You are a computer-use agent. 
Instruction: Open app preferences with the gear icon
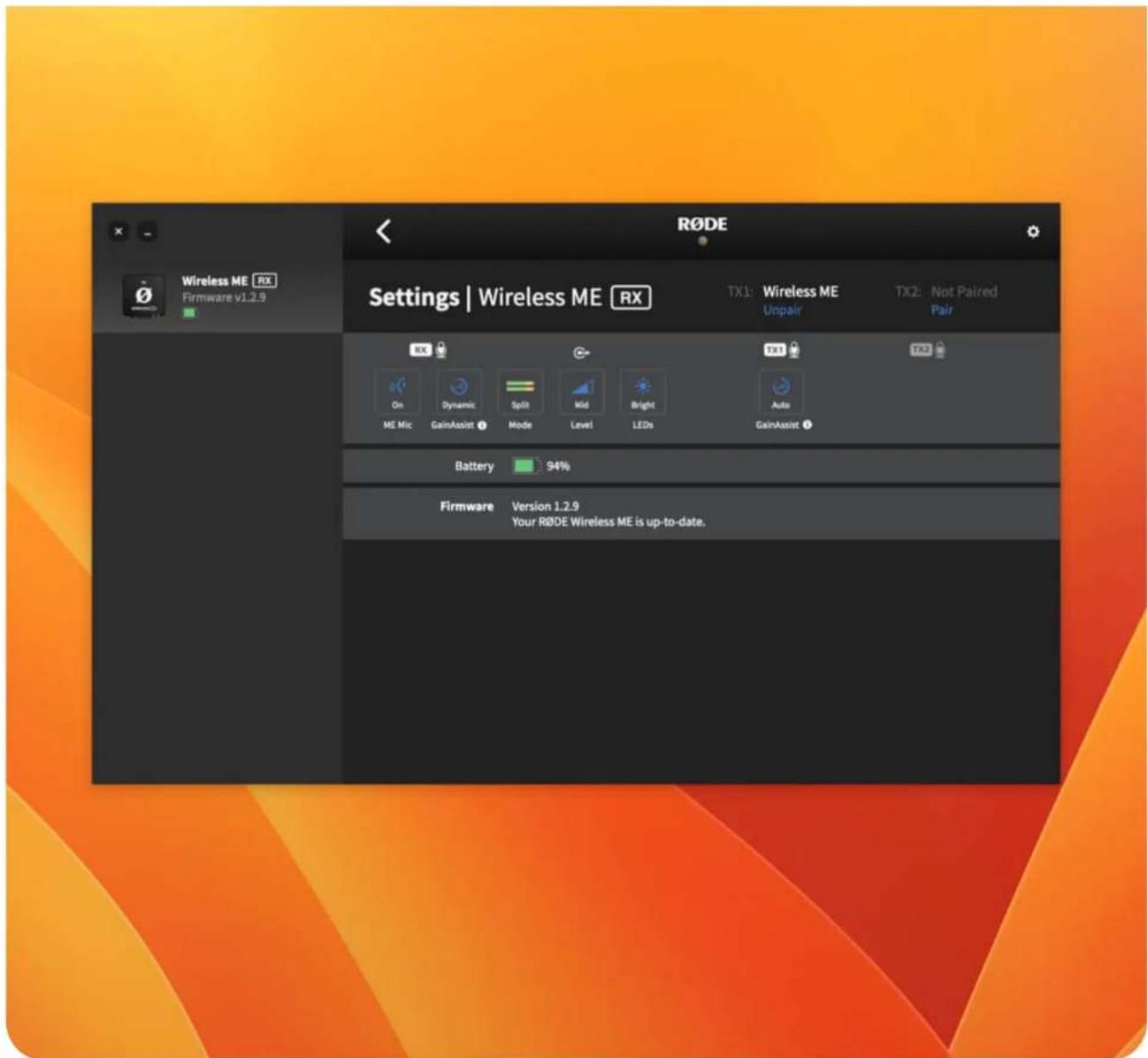(x=1033, y=232)
